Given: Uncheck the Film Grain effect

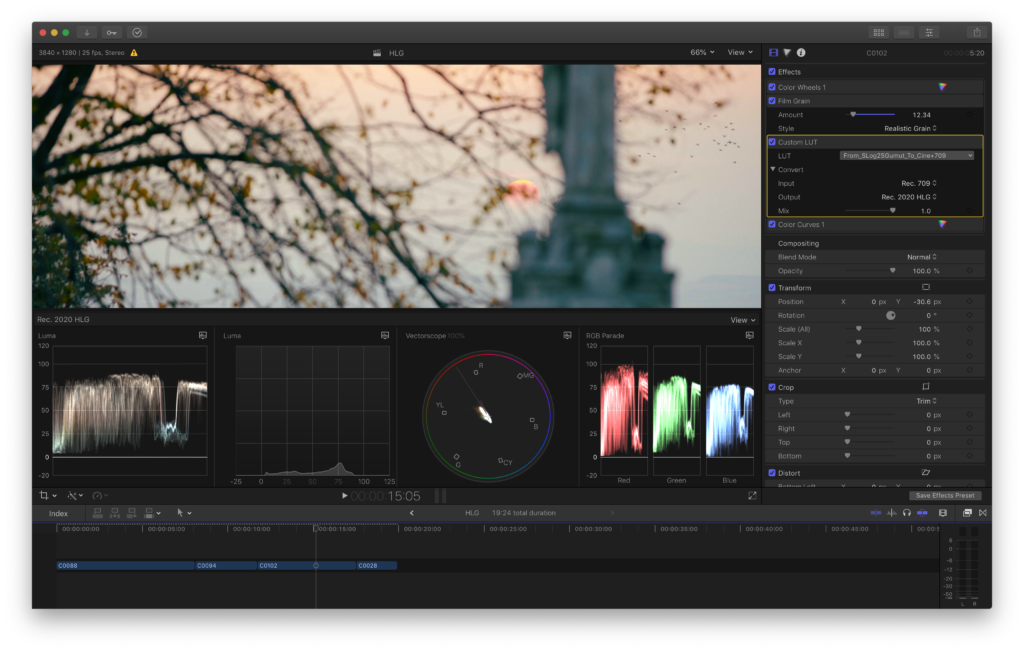Looking at the screenshot, I should point(772,101).
